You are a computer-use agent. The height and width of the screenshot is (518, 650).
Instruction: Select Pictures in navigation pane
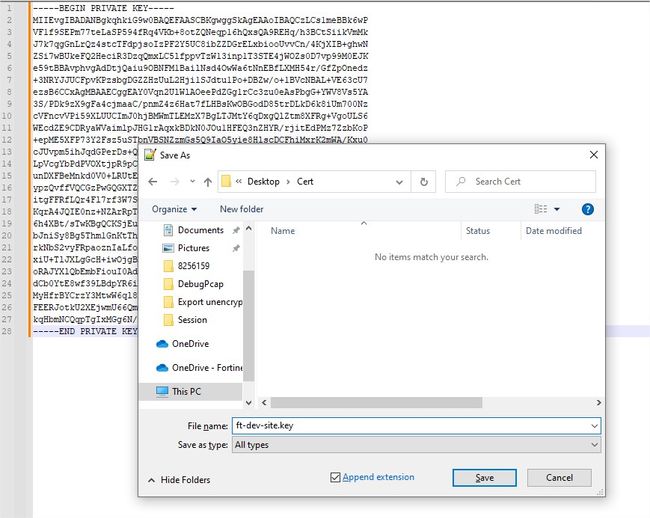[193, 248]
